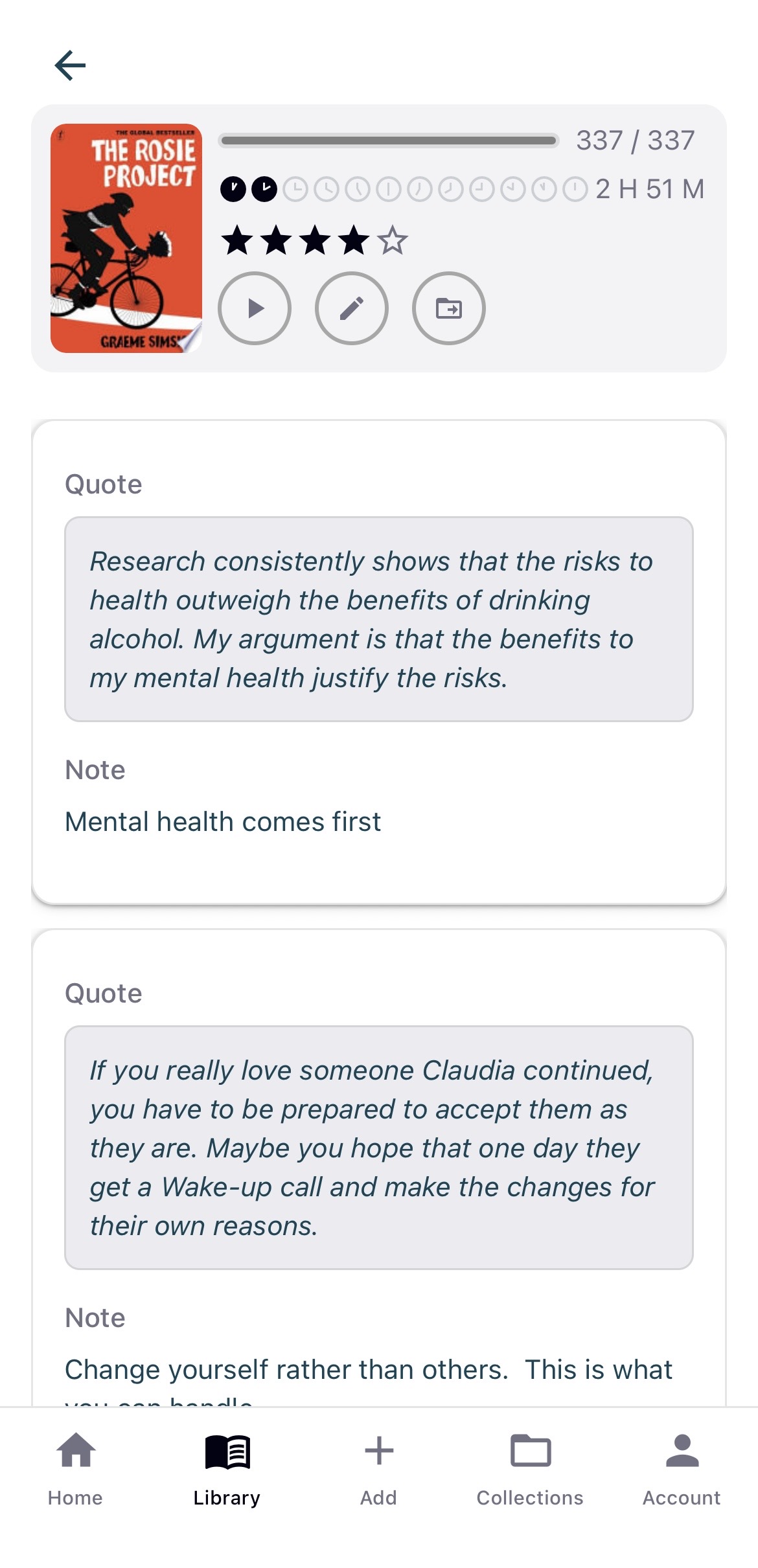Start reading session with play button
Screen dimensions: 758x1568
click(255, 308)
